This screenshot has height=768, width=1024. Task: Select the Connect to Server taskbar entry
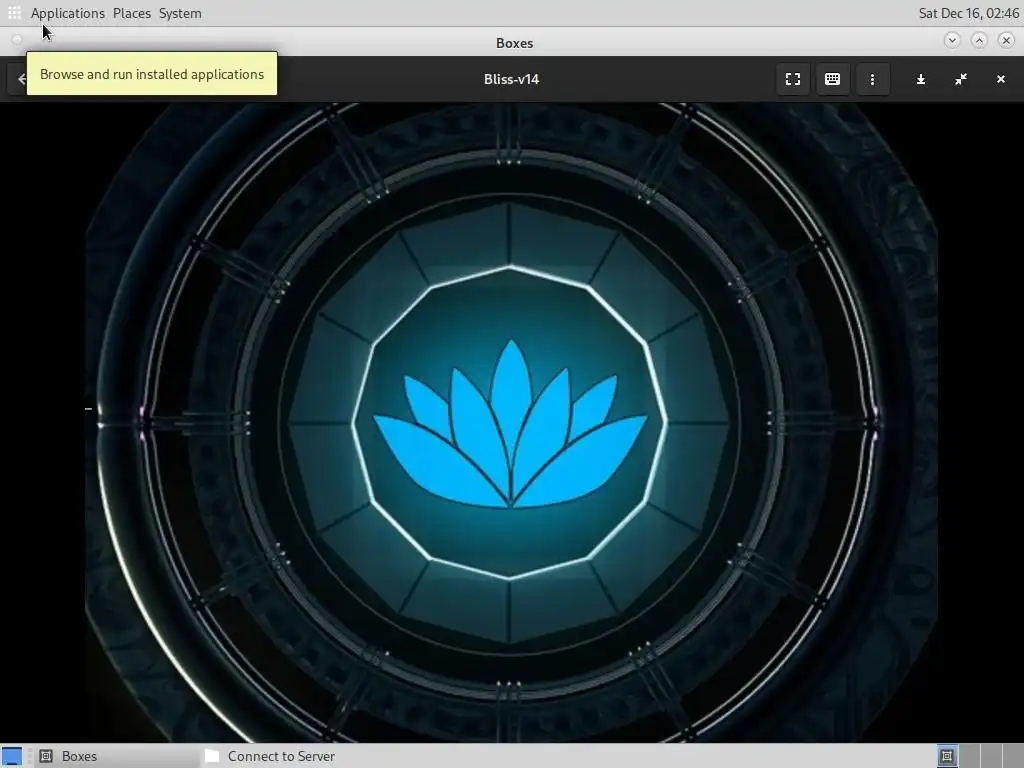(x=281, y=756)
